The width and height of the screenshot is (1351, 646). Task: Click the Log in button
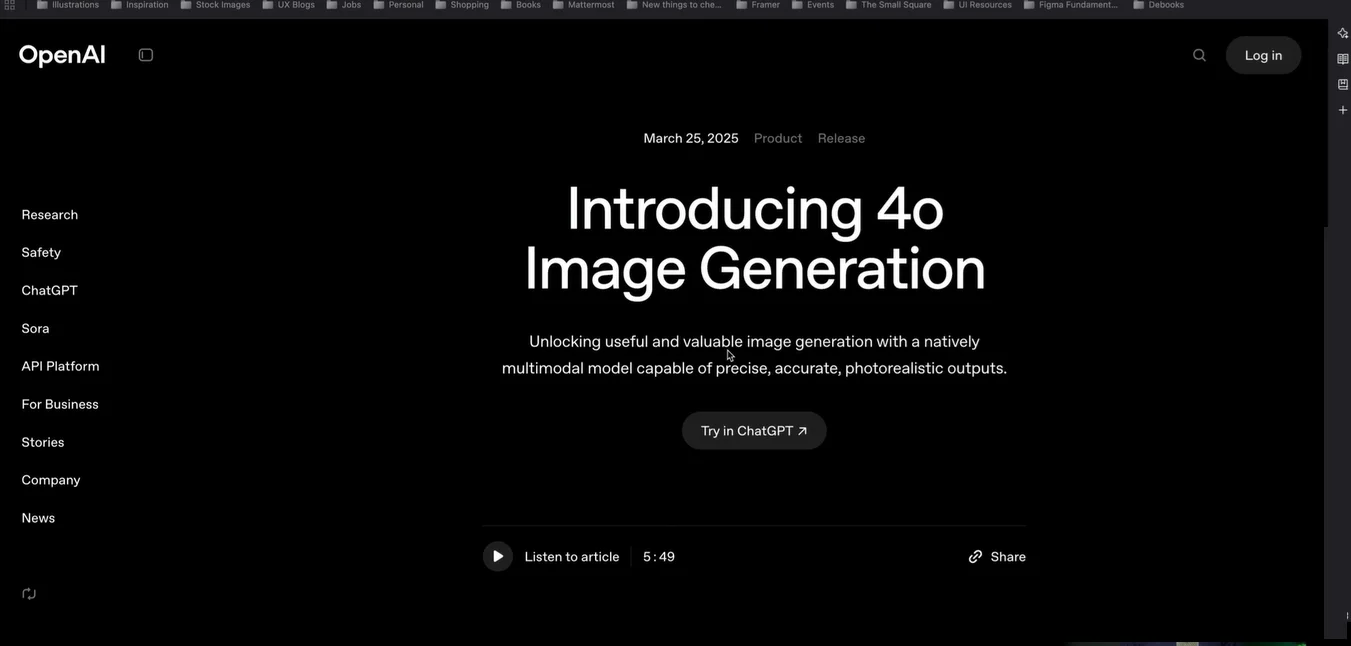1263,55
